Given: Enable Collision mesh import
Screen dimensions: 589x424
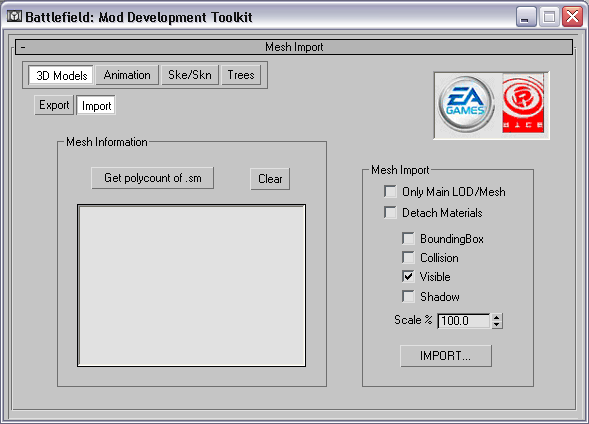Looking at the screenshot, I should click(x=408, y=258).
